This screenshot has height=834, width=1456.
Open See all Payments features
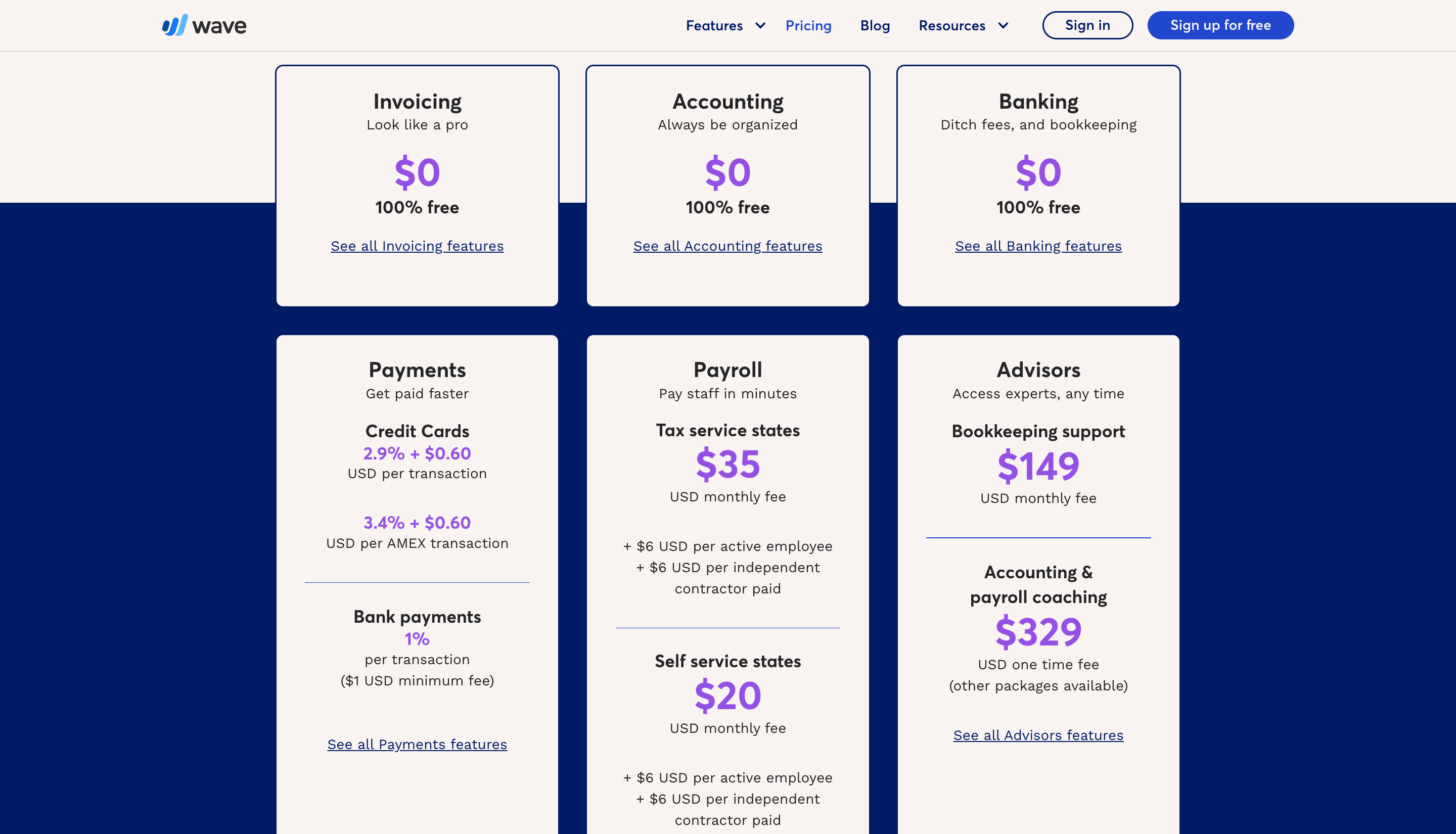417,744
